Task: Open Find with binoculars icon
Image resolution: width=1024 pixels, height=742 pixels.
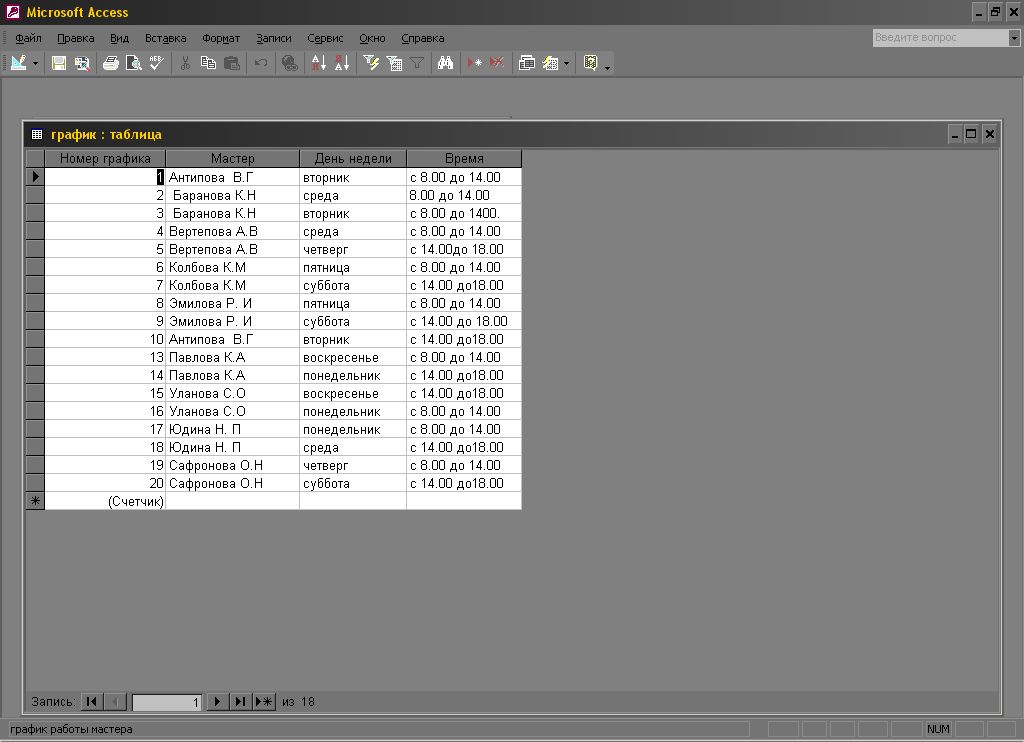Action: point(445,63)
